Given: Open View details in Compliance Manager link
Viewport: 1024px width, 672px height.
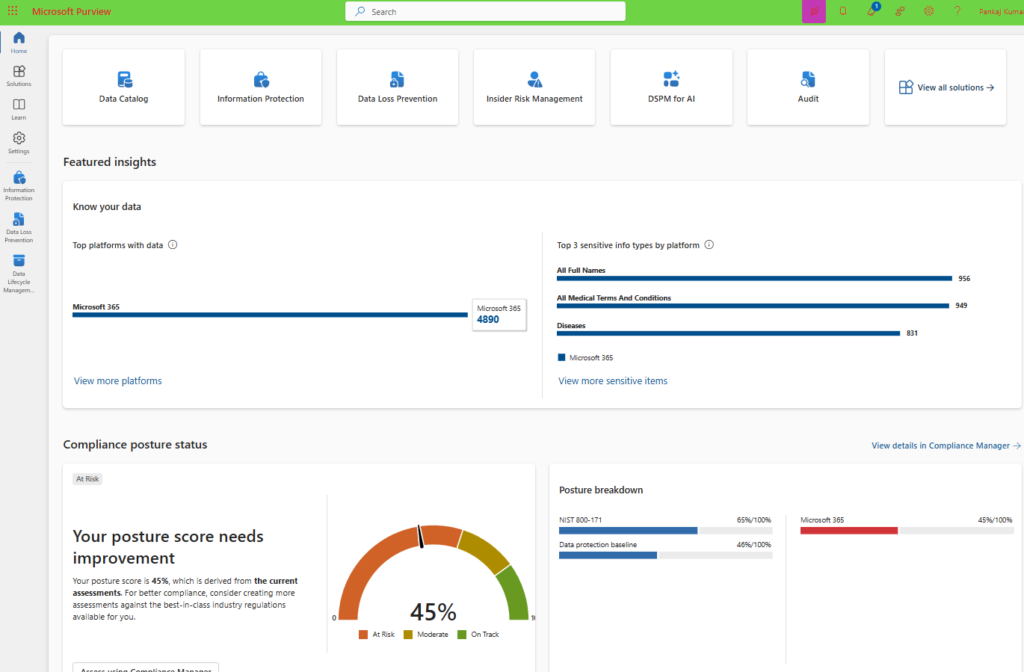Looking at the screenshot, I should click(x=946, y=445).
